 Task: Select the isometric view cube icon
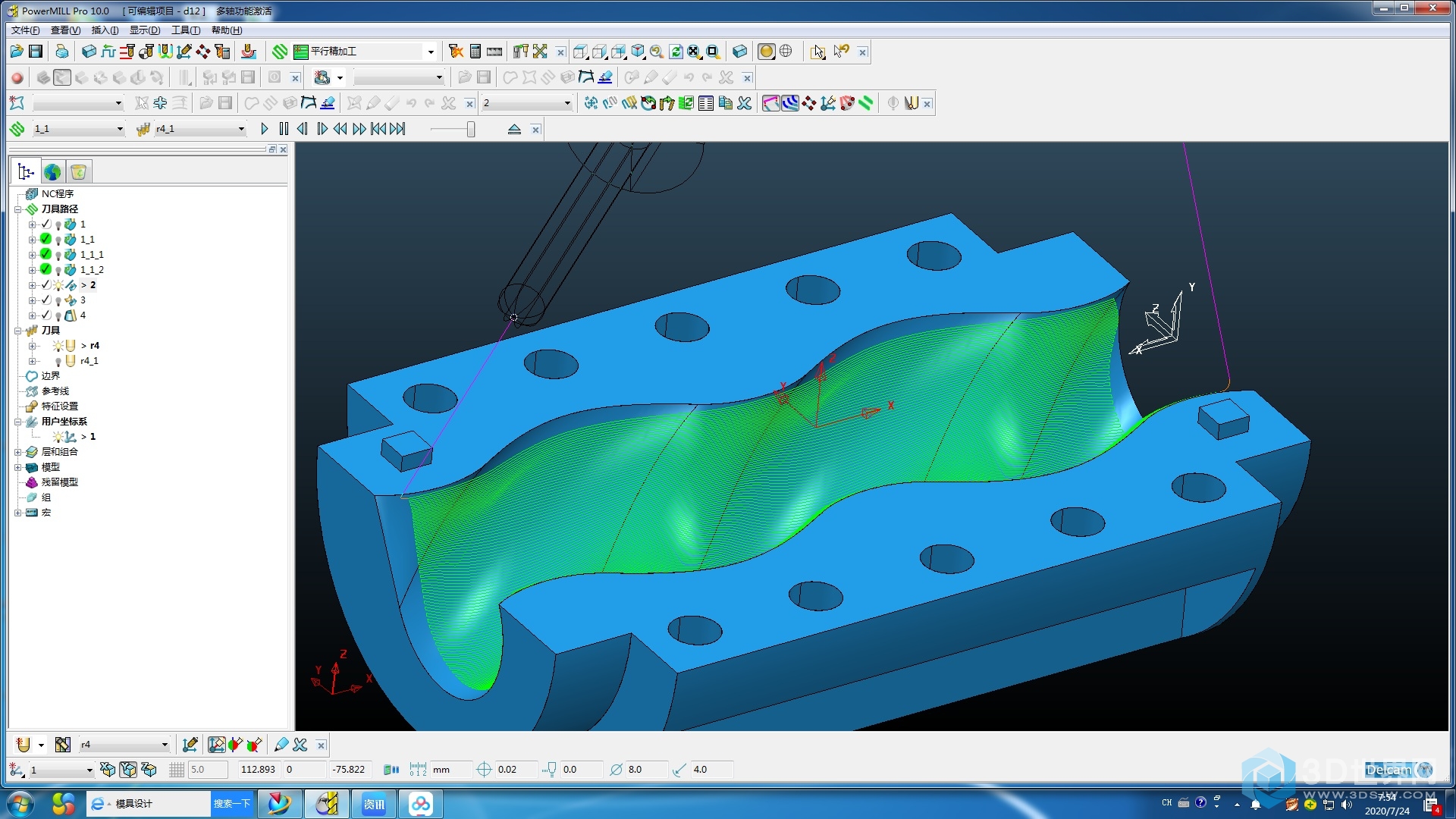(638, 52)
